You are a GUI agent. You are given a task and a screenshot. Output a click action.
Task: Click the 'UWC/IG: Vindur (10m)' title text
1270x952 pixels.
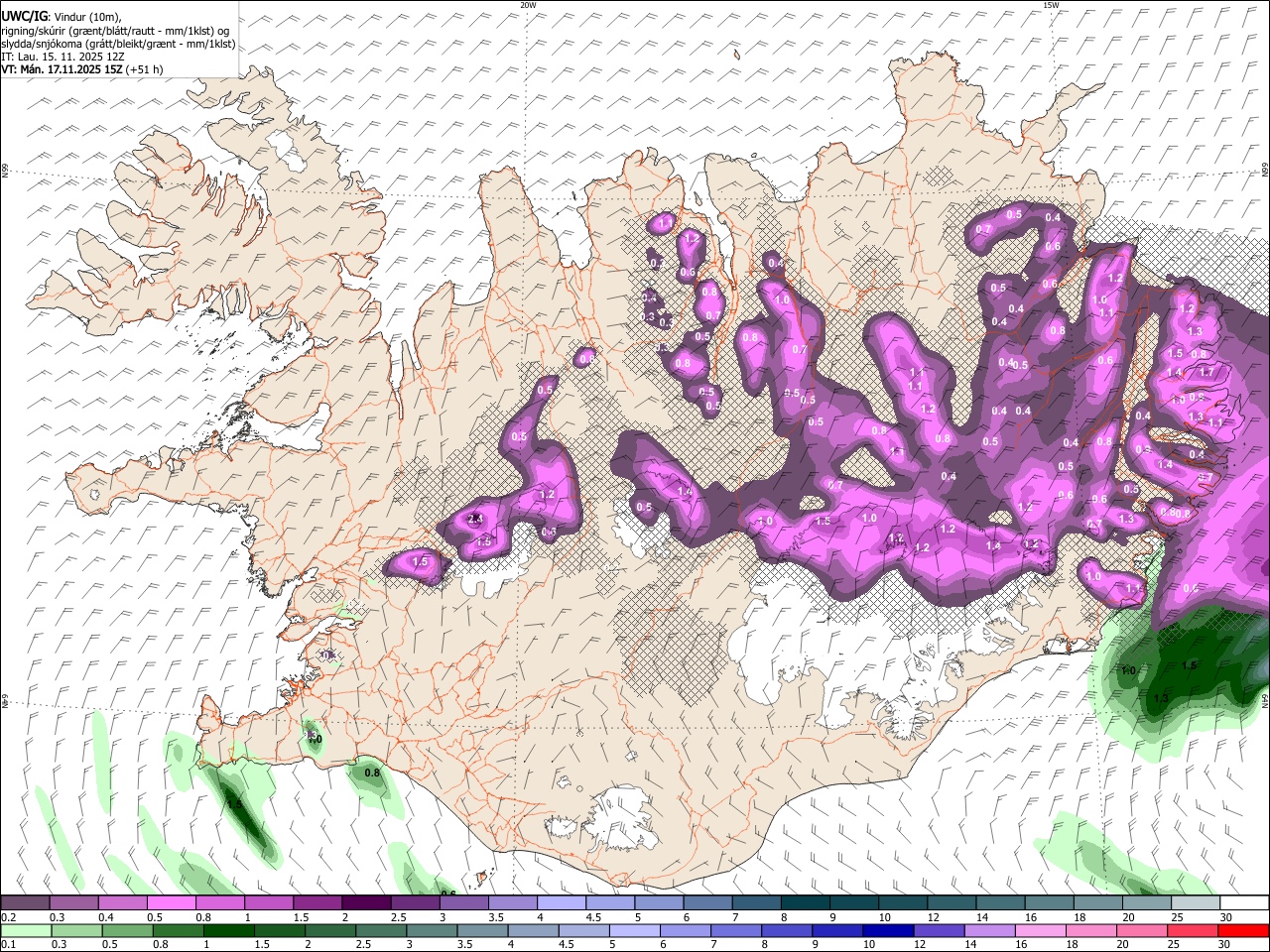(61, 17)
